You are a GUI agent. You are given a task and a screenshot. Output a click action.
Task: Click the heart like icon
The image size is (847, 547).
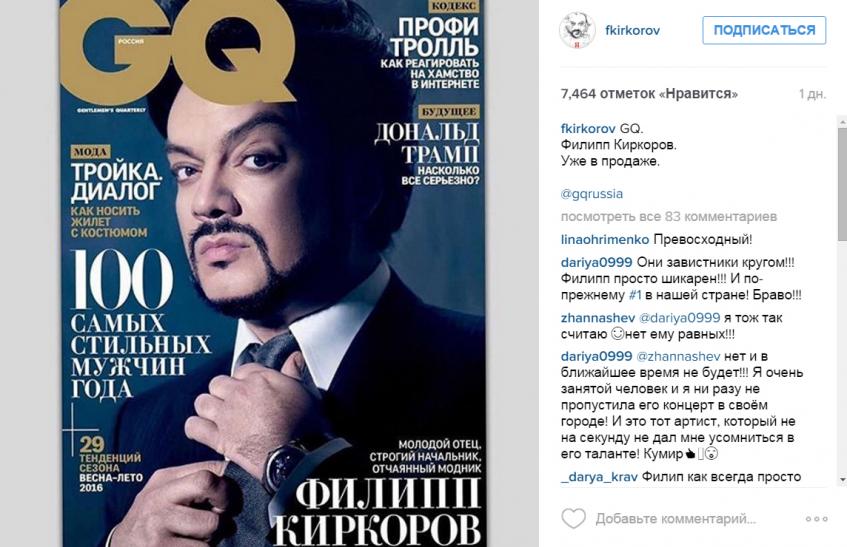(573, 518)
